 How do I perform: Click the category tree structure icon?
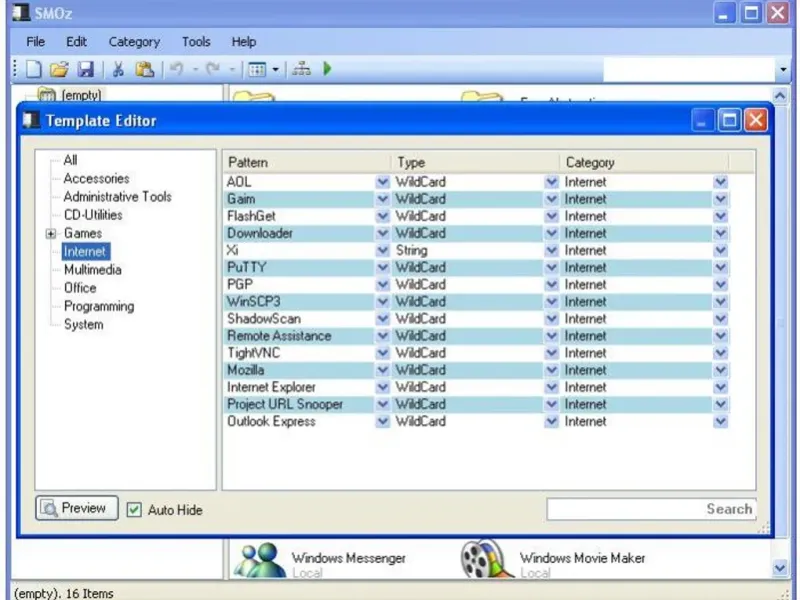301,69
